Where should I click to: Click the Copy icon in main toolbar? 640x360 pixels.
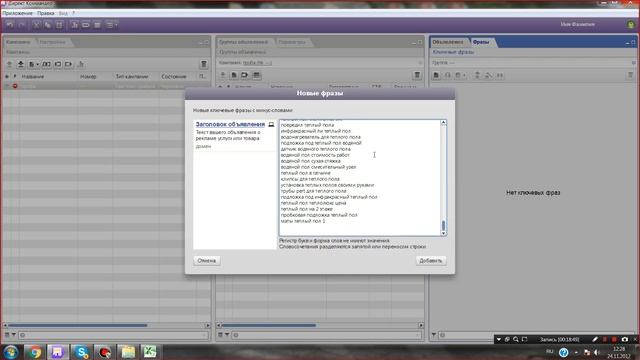coord(48,25)
